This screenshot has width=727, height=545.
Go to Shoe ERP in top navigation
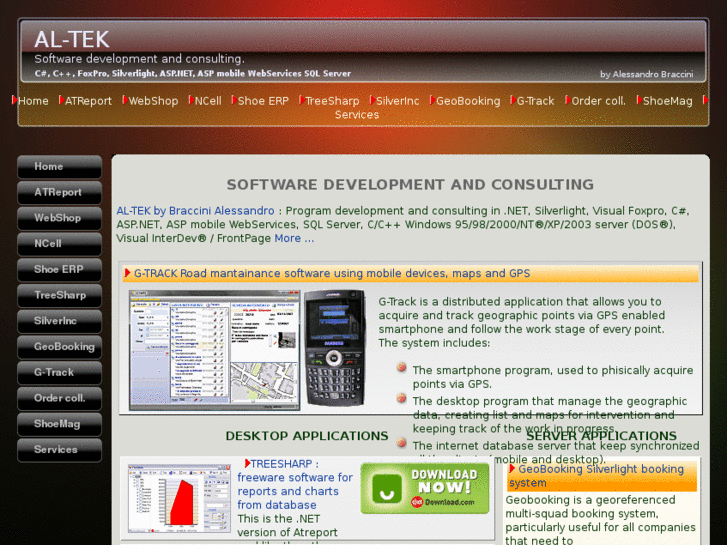263,101
